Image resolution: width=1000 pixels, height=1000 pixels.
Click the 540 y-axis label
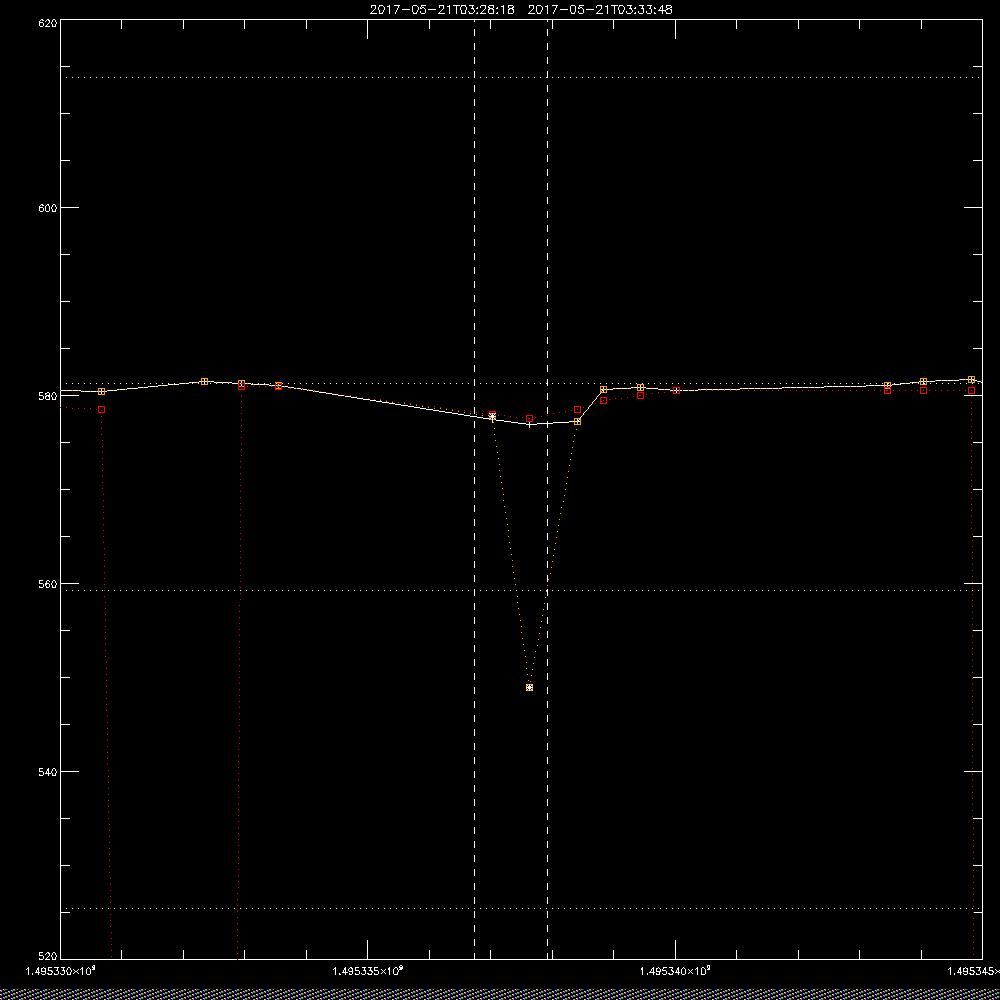coord(48,772)
